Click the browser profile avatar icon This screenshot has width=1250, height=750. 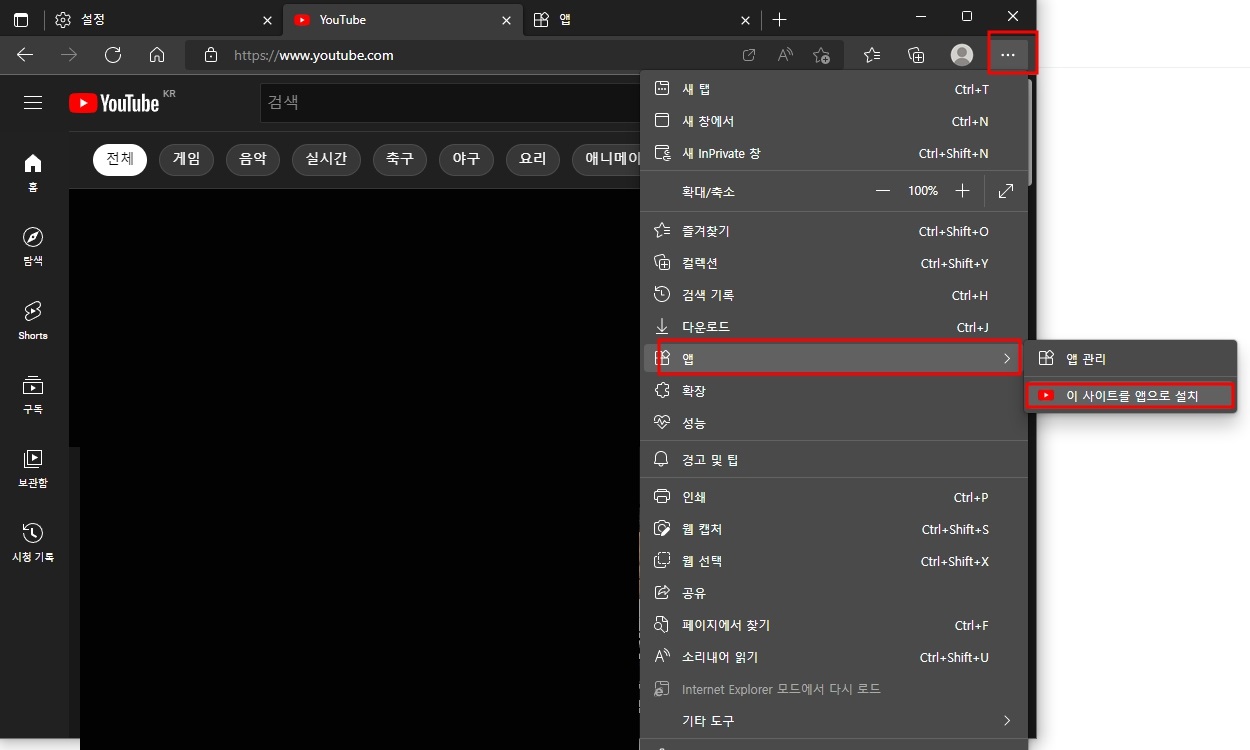pyautogui.click(x=961, y=55)
